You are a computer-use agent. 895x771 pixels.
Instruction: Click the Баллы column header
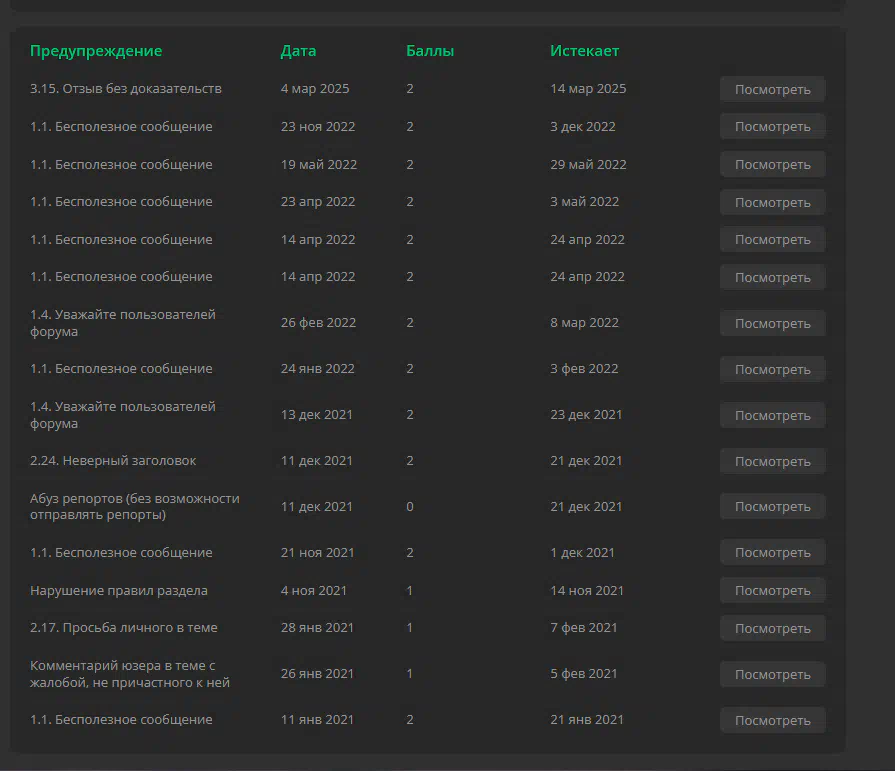tap(430, 51)
